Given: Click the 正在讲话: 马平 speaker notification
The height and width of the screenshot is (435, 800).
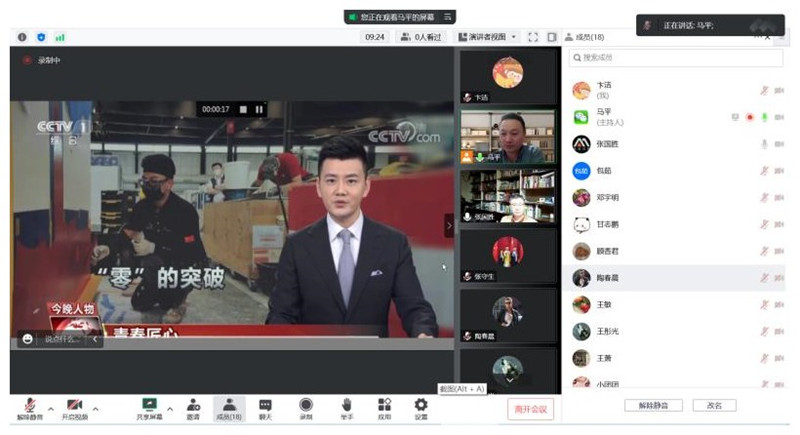Looking at the screenshot, I should coord(710,25).
